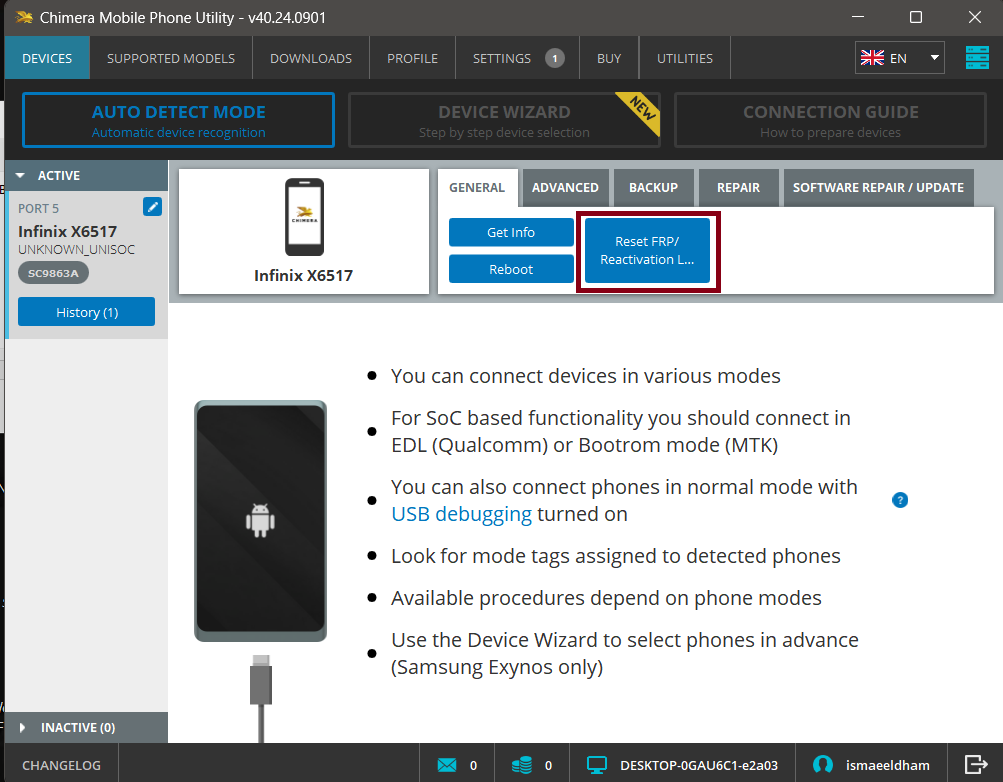
Task: Open the server list icon at top right
Action: [x=976, y=58]
